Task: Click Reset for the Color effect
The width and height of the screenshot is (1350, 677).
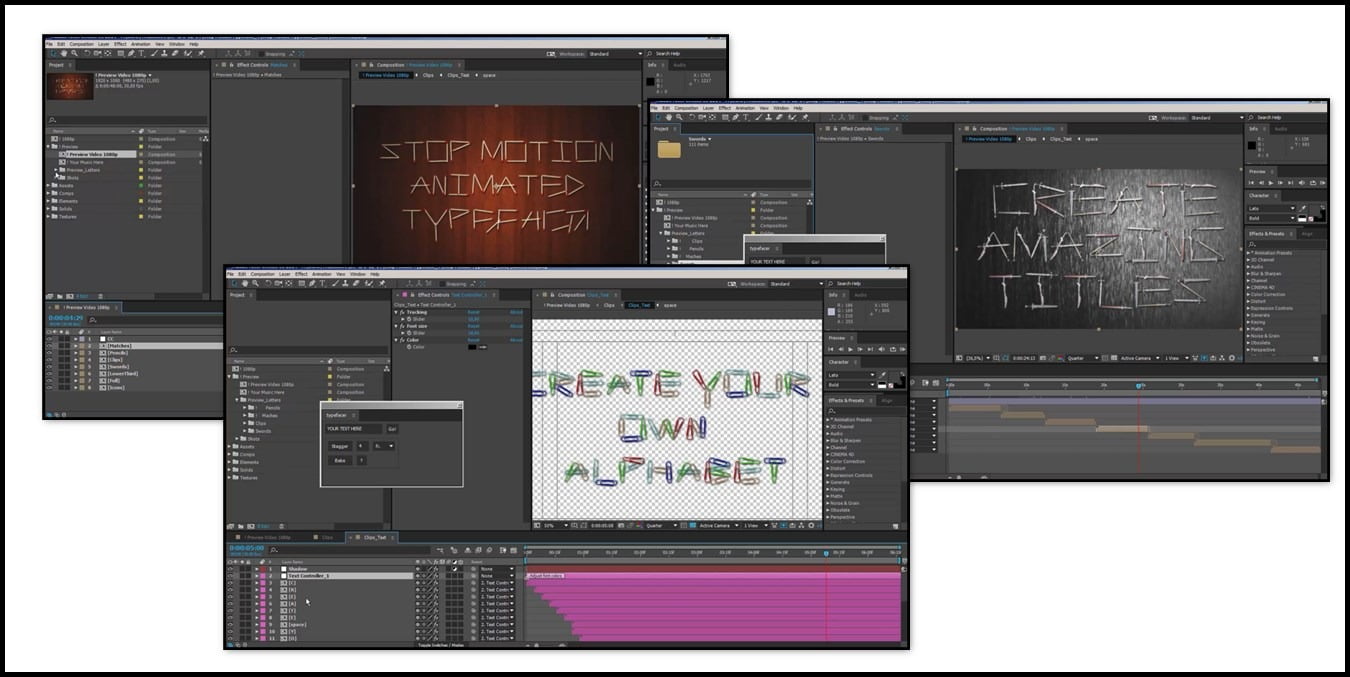Action: click(474, 340)
